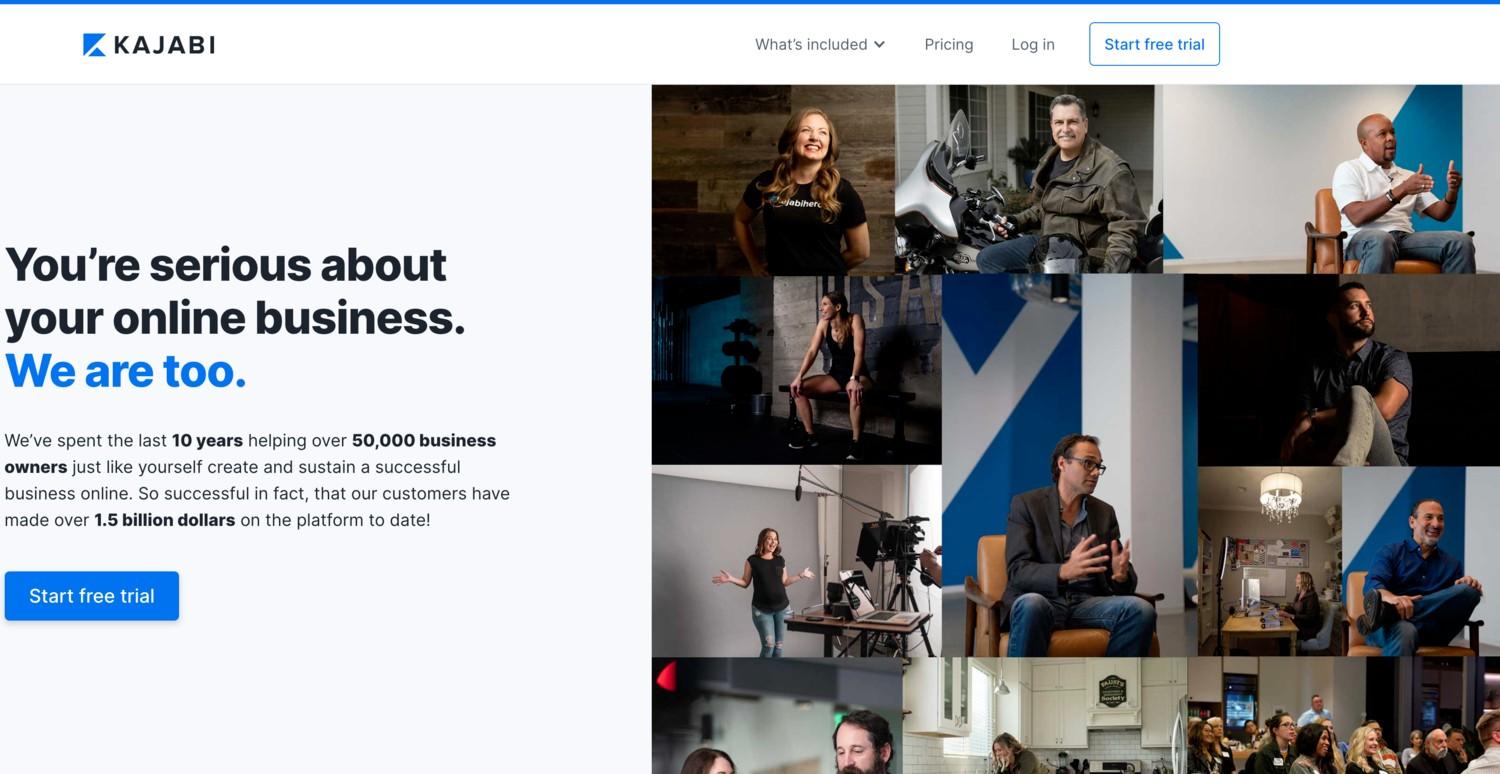Open the Log in link

(1033, 44)
